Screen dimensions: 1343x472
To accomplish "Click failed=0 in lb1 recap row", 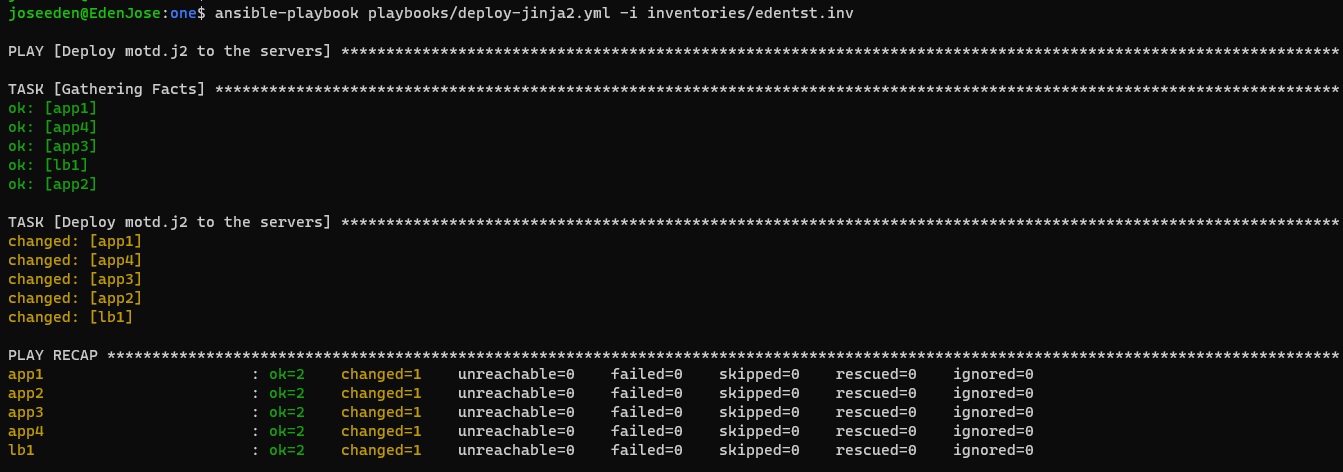I will [x=647, y=450].
